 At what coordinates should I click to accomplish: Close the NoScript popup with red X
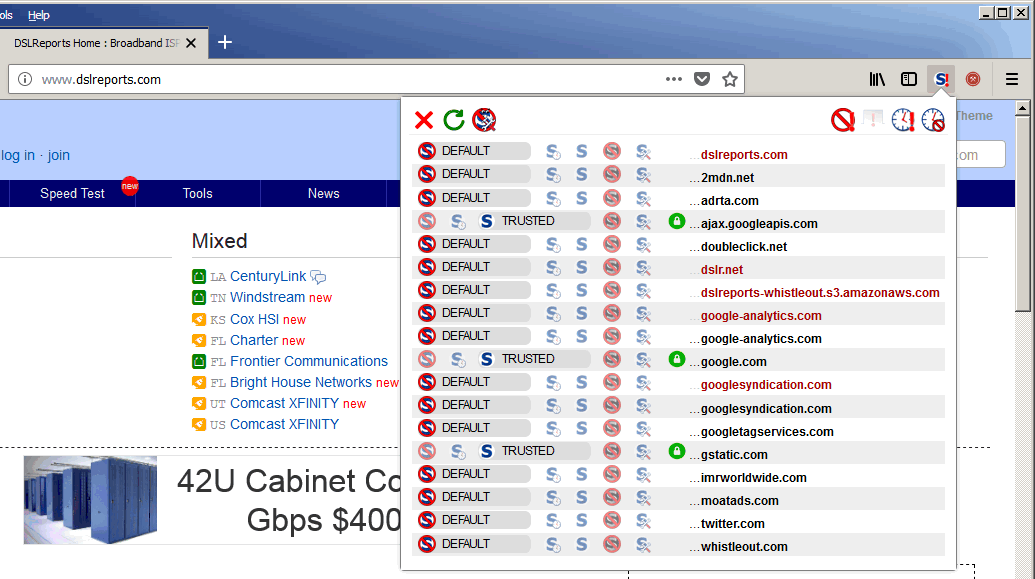tap(424, 120)
